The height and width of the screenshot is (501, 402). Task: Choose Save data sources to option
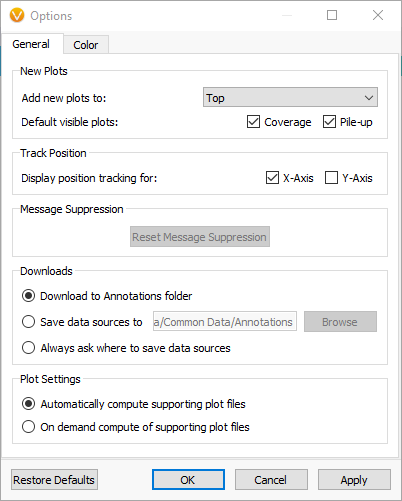click(x=28, y=322)
